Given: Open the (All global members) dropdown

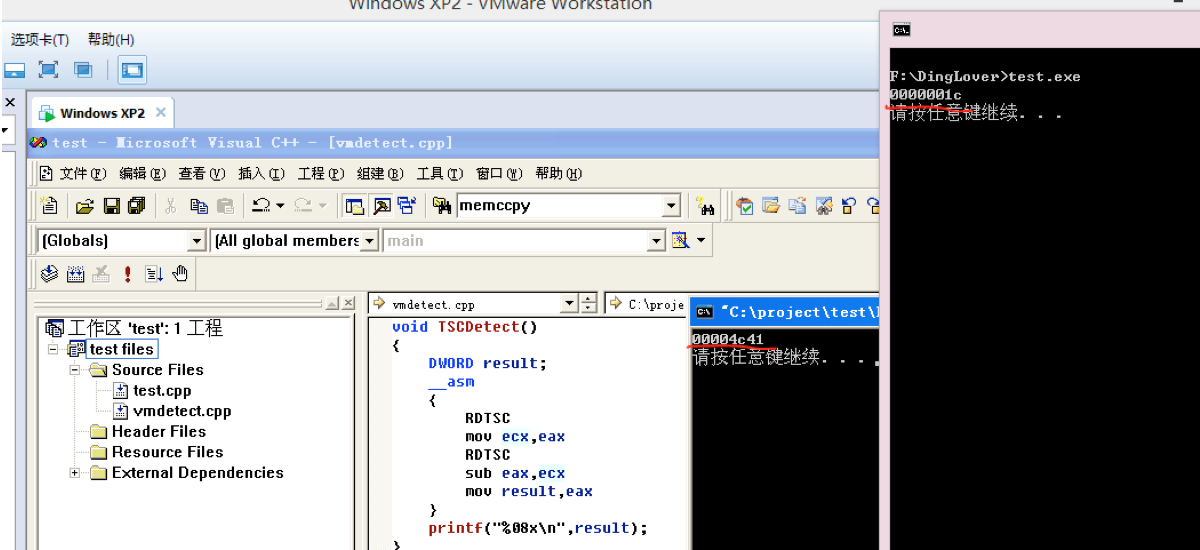Looking at the screenshot, I should pos(370,241).
